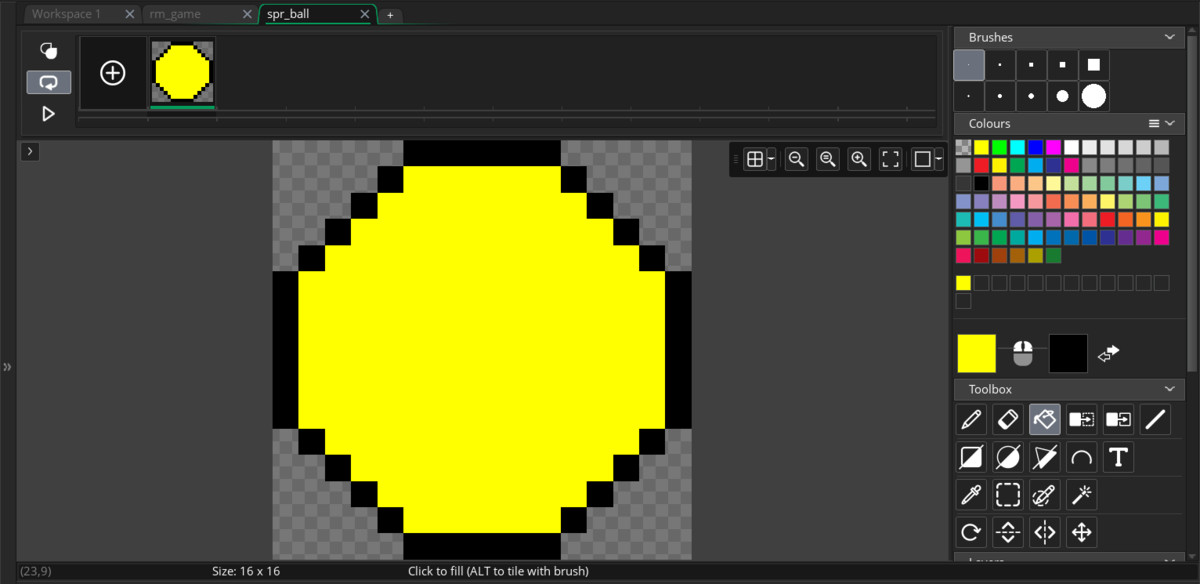Pick the bright green palette swatch
The image size is (1200, 584).
999,147
